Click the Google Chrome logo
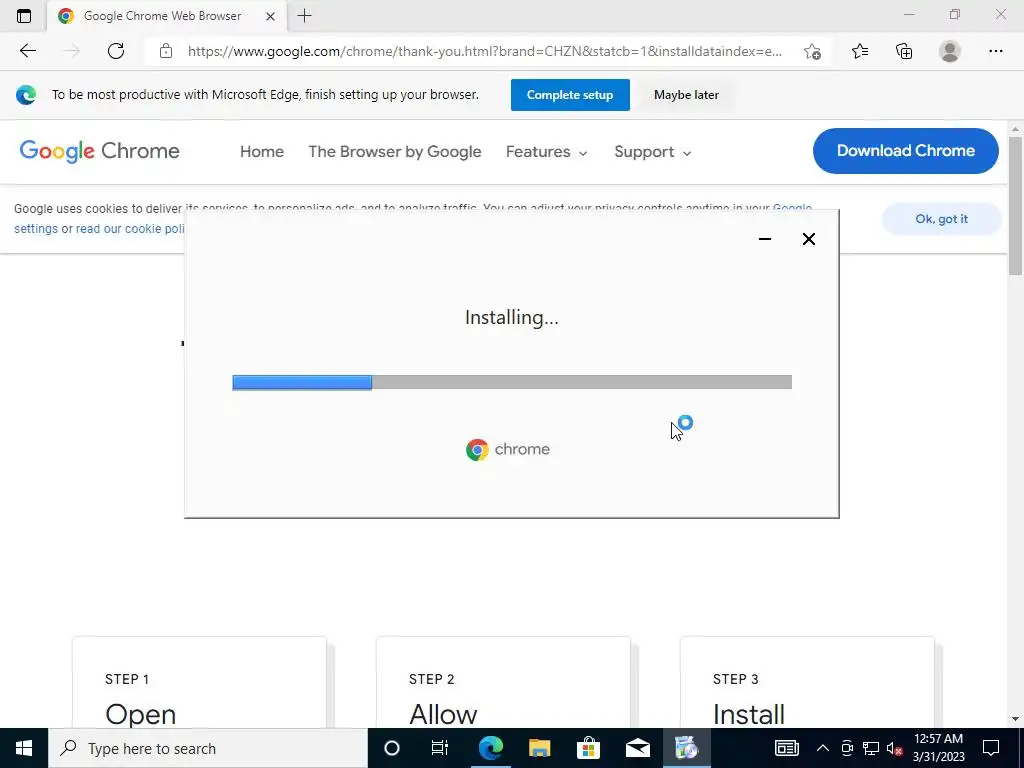 [99, 151]
